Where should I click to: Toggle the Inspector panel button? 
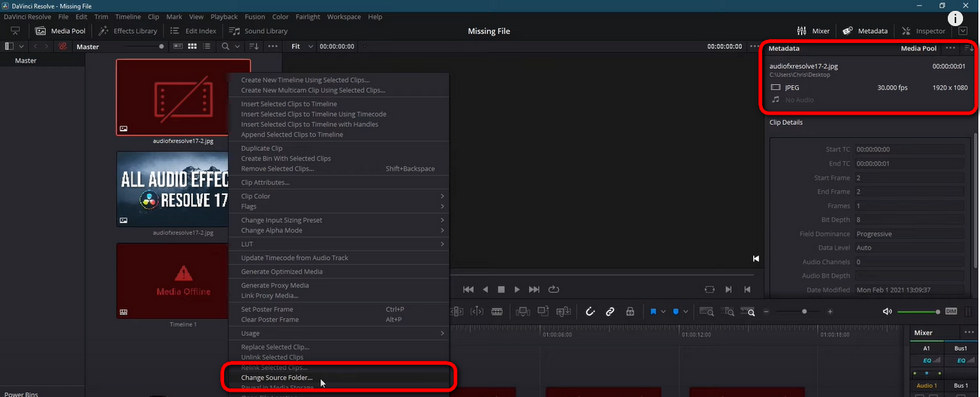[923, 31]
